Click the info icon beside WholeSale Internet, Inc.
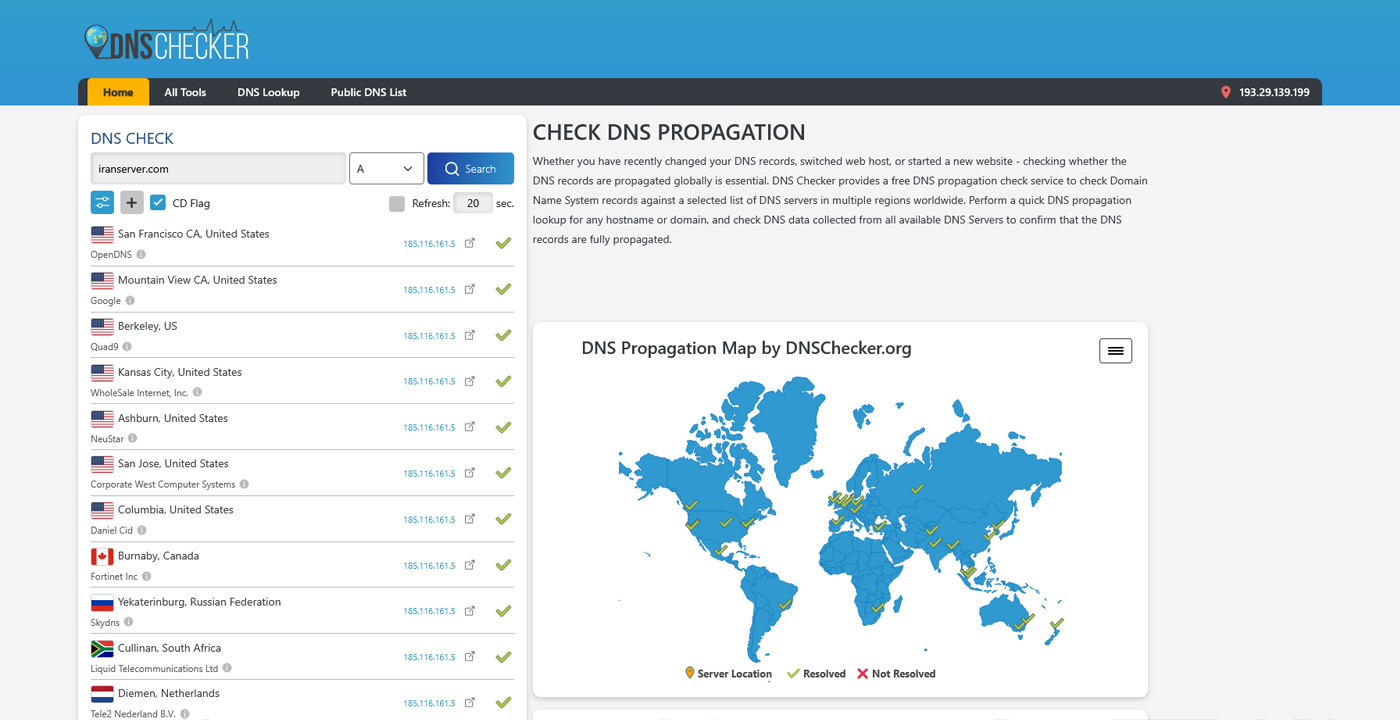1400x720 pixels. [197, 392]
